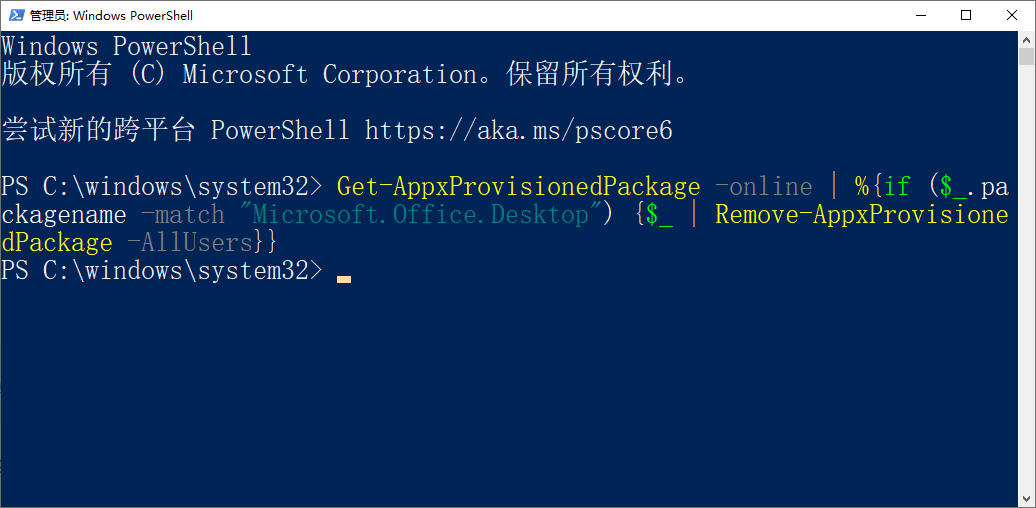Click the scrollbar up arrow

(x=1026, y=39)
